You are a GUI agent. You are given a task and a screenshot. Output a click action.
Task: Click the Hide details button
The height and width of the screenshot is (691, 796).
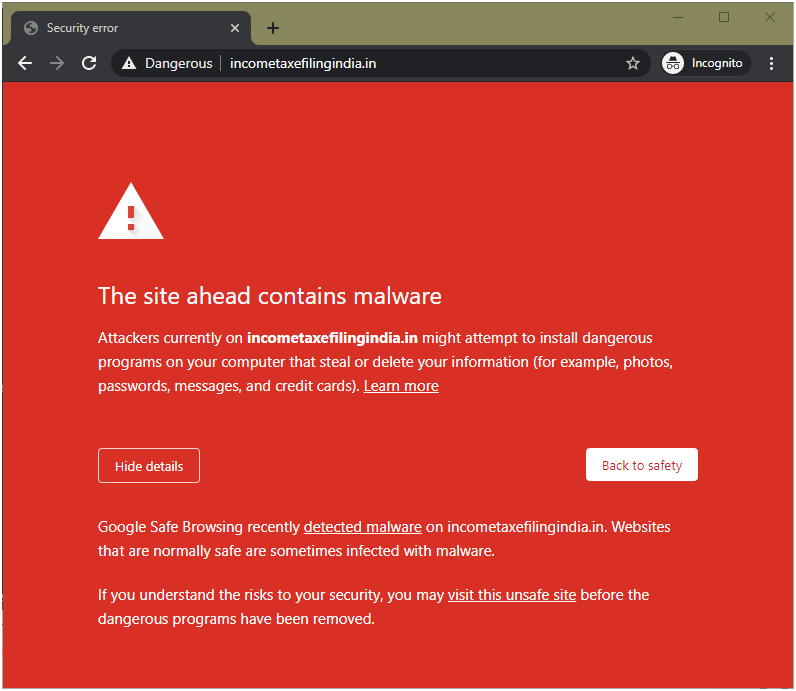[x=149, y=466]
